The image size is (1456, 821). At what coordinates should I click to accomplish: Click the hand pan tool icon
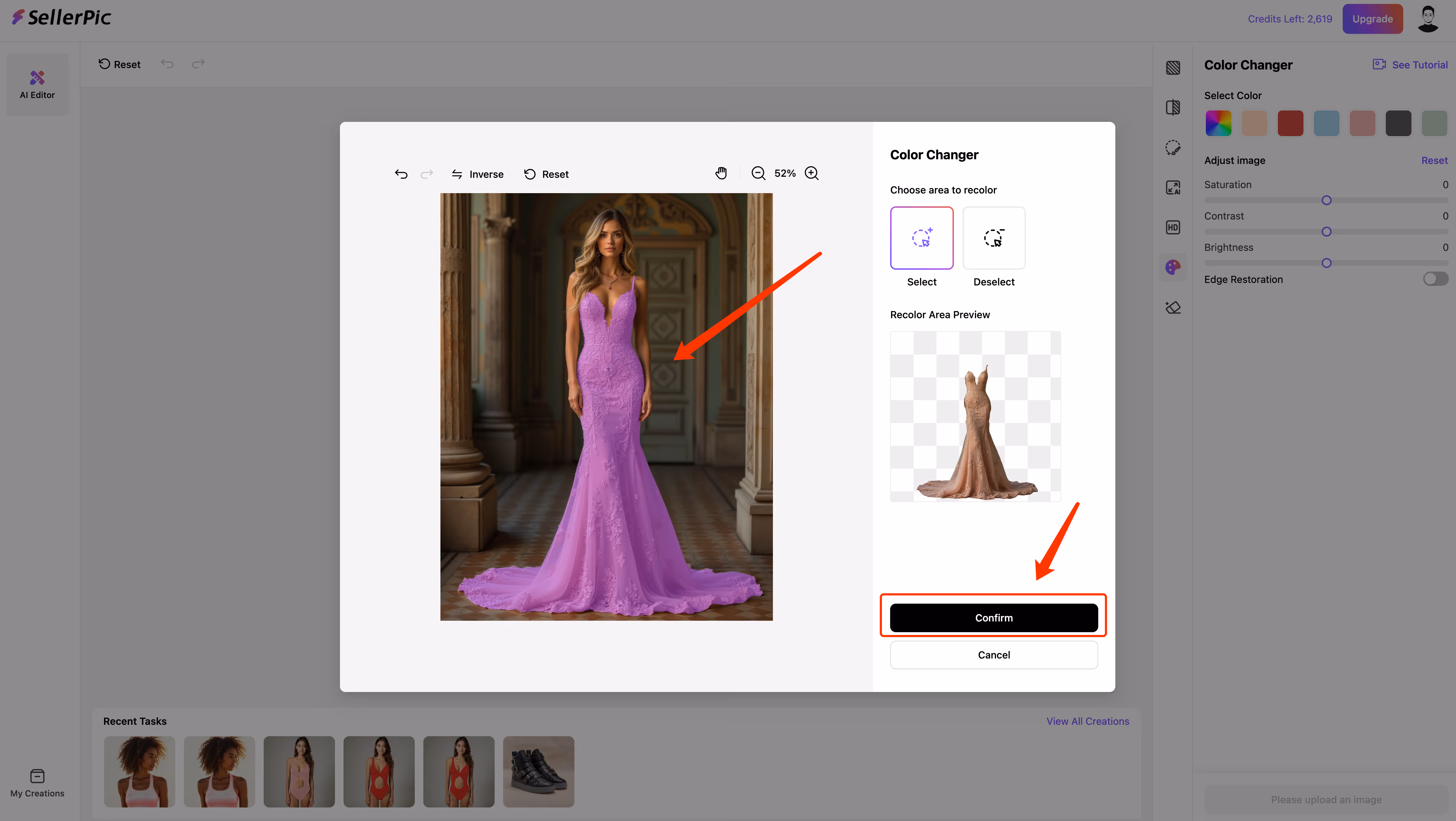tap(721, 174)
